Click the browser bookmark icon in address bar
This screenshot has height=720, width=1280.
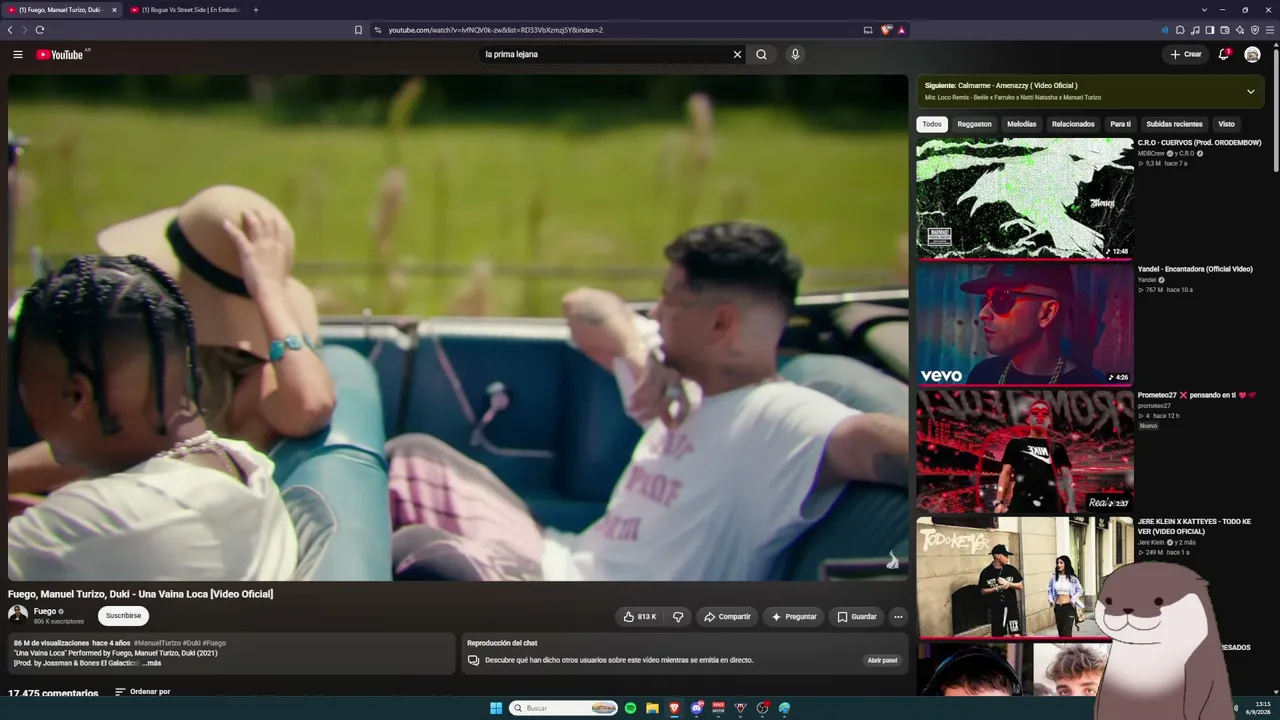click(x=358, y=30)
